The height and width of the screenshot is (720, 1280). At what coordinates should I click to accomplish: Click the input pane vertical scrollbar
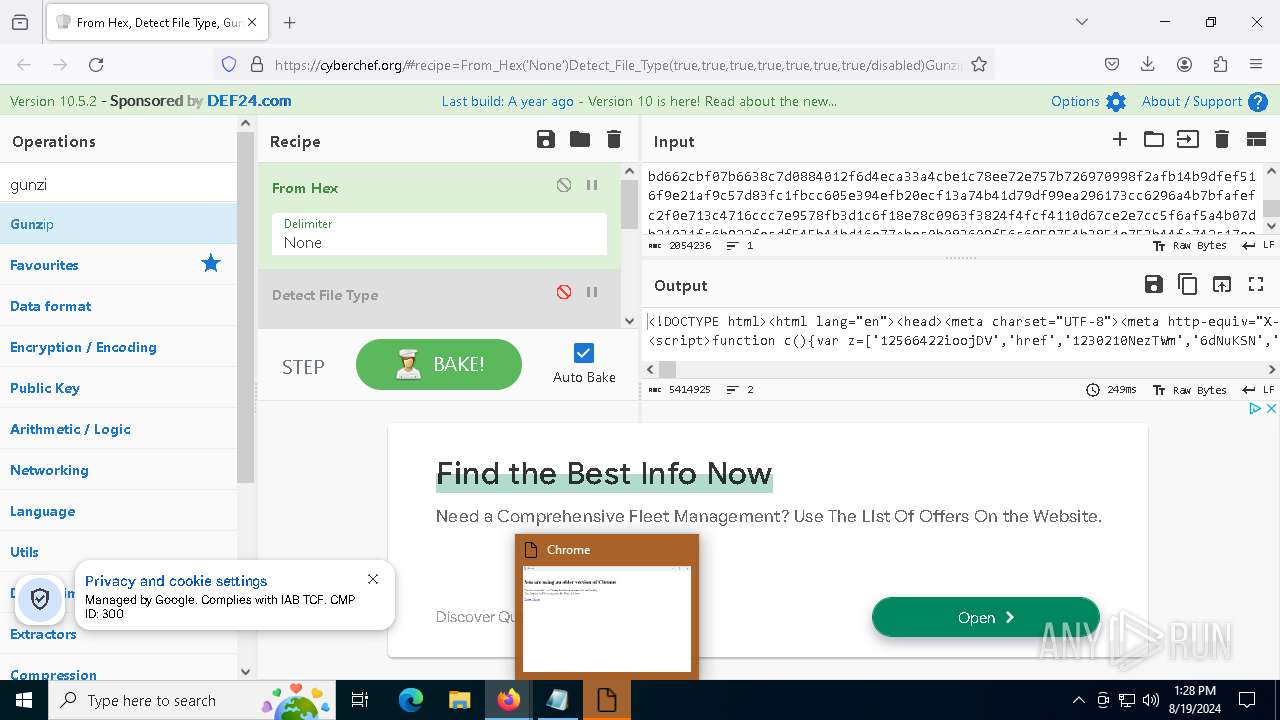tap(1271, 207)
